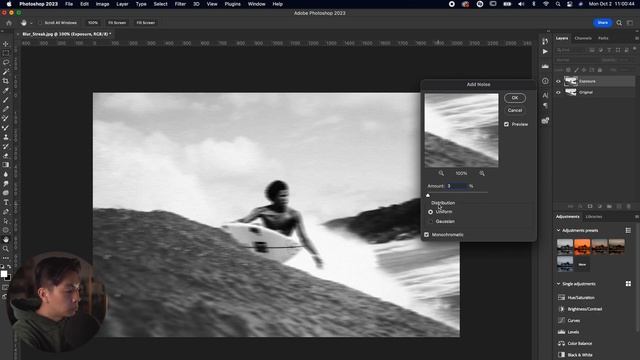
Task: Switch to the Libraries tab
Action: tap(594, 217)
